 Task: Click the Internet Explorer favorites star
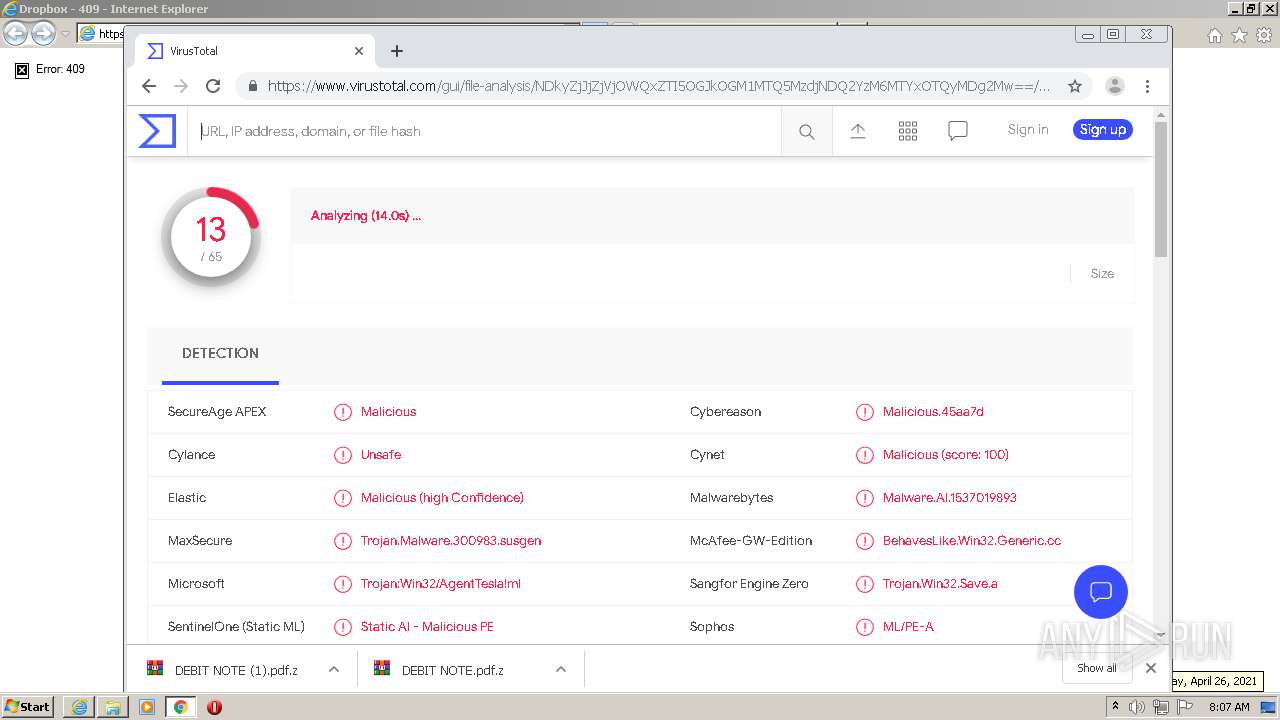[1239, 35]
